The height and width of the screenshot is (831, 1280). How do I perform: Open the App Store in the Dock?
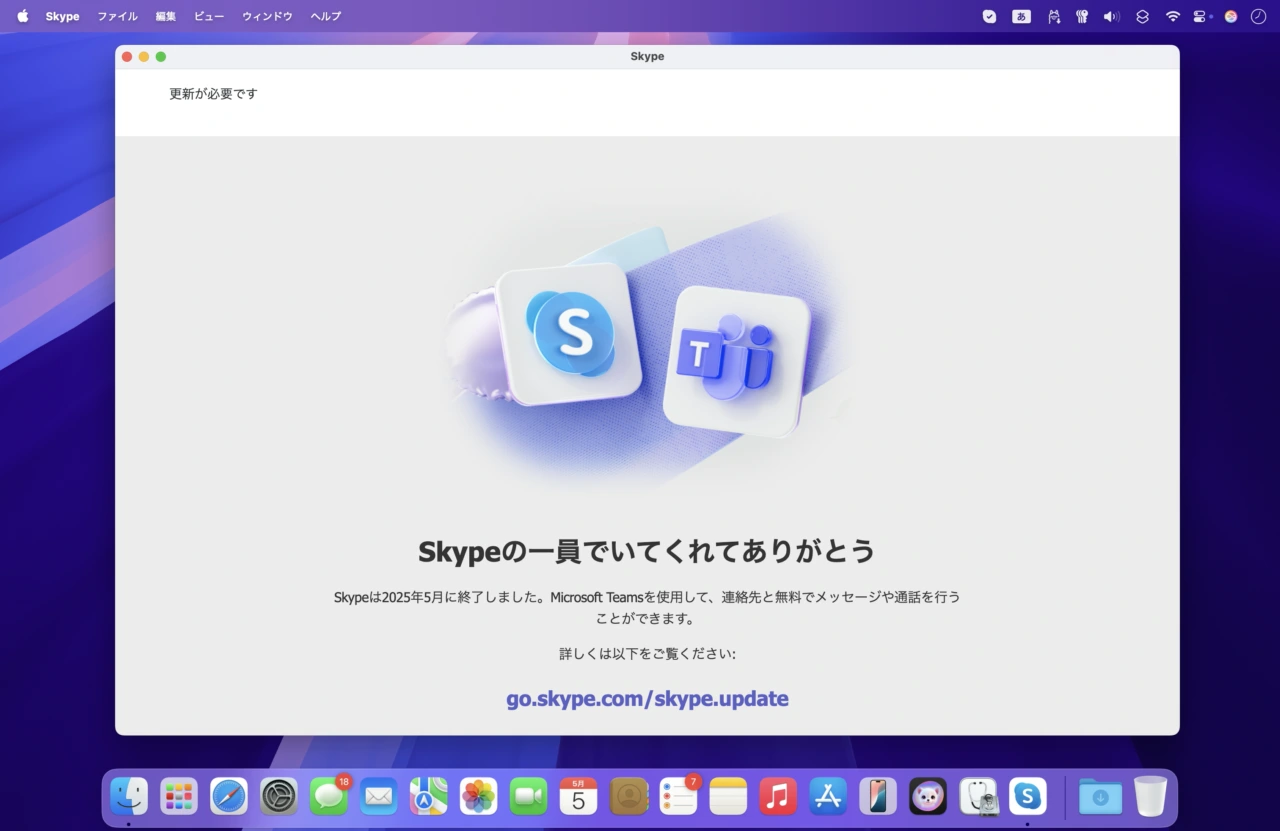click(828, 796)
